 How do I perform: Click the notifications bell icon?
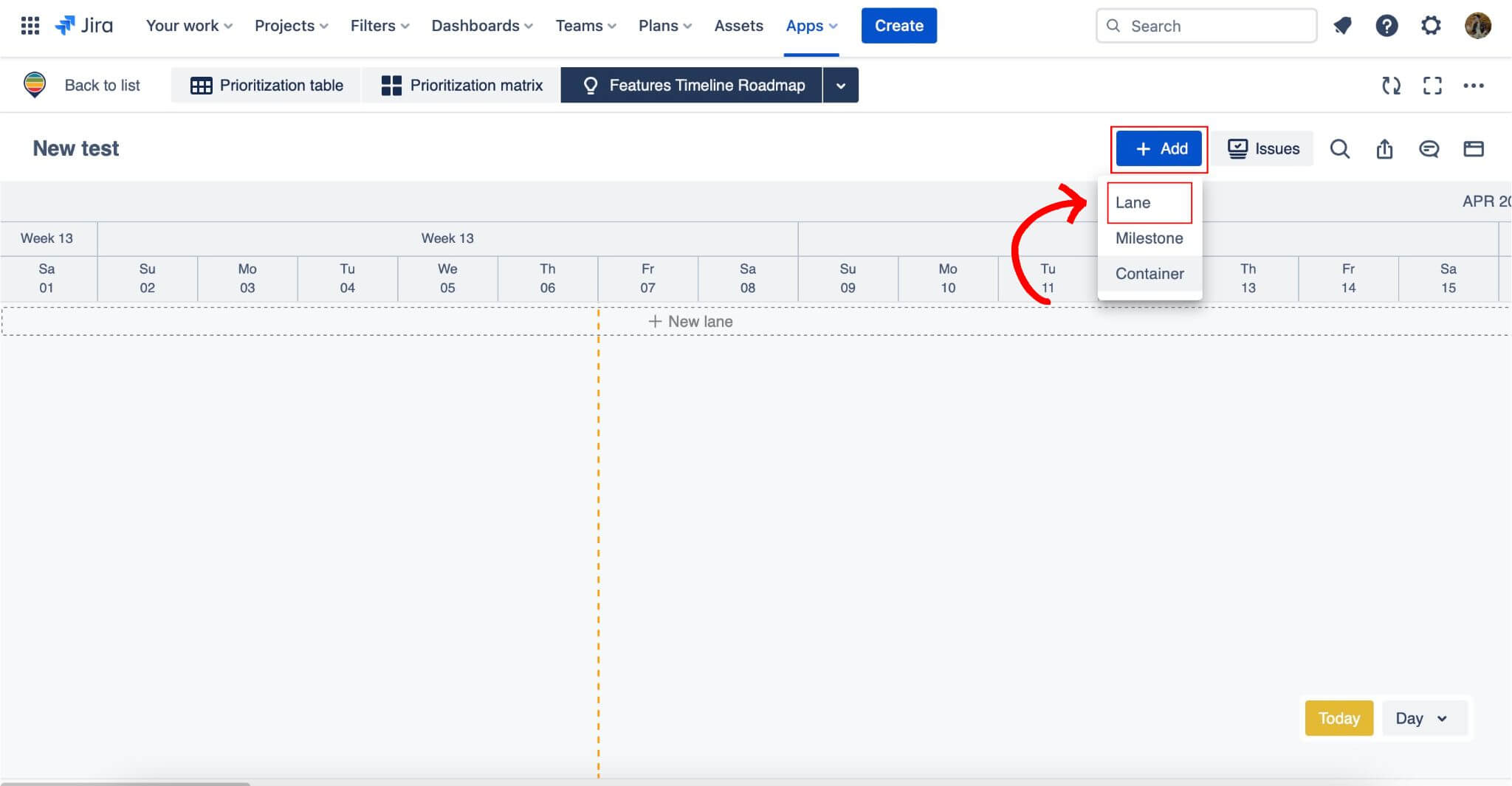[1342, 26]
